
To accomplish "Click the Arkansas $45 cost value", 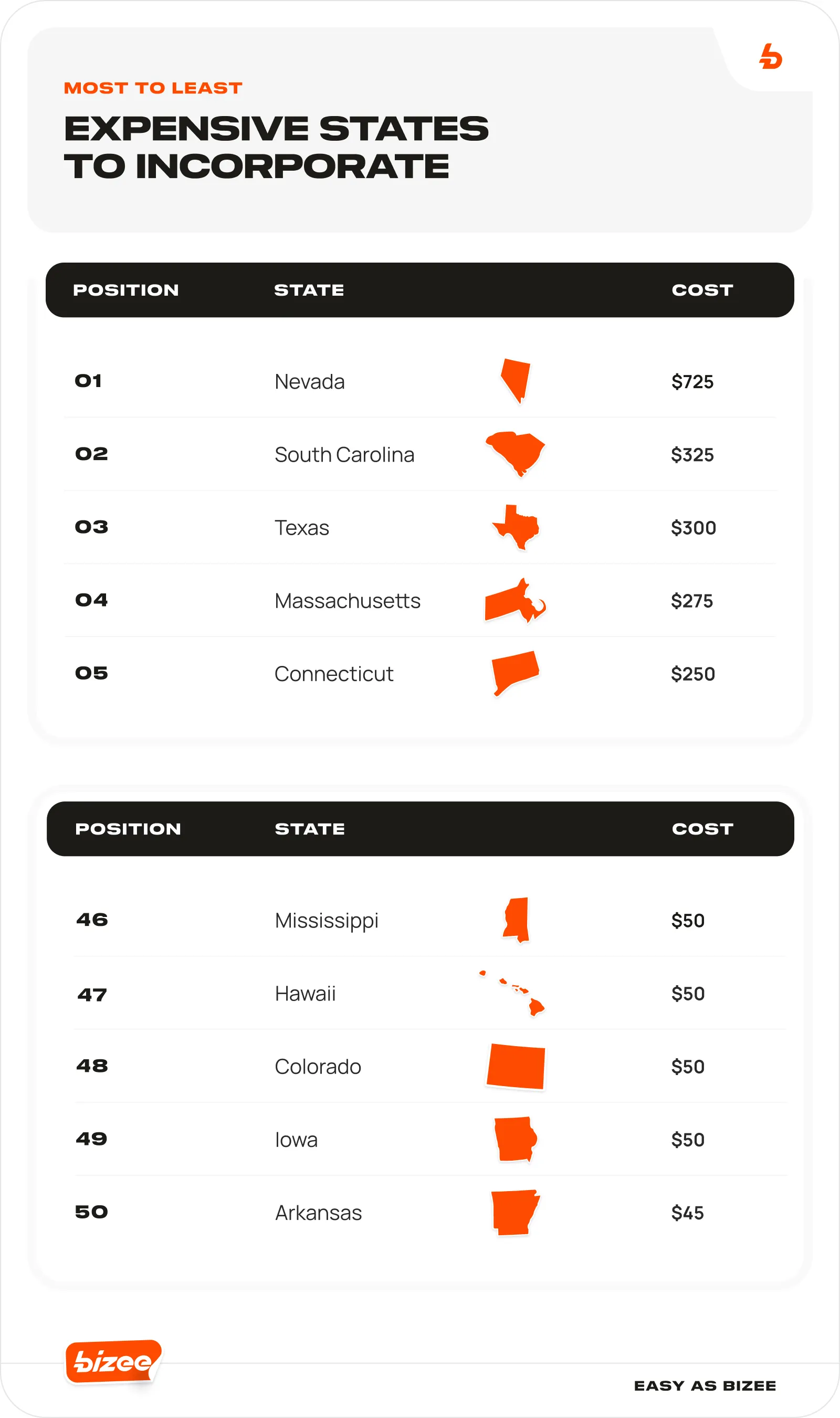I will (687, 1213).
